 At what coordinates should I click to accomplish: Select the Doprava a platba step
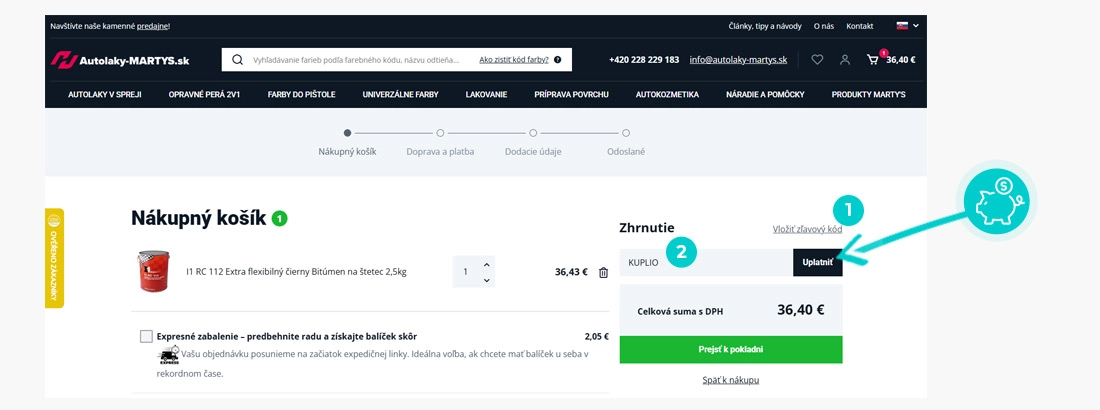440,143
